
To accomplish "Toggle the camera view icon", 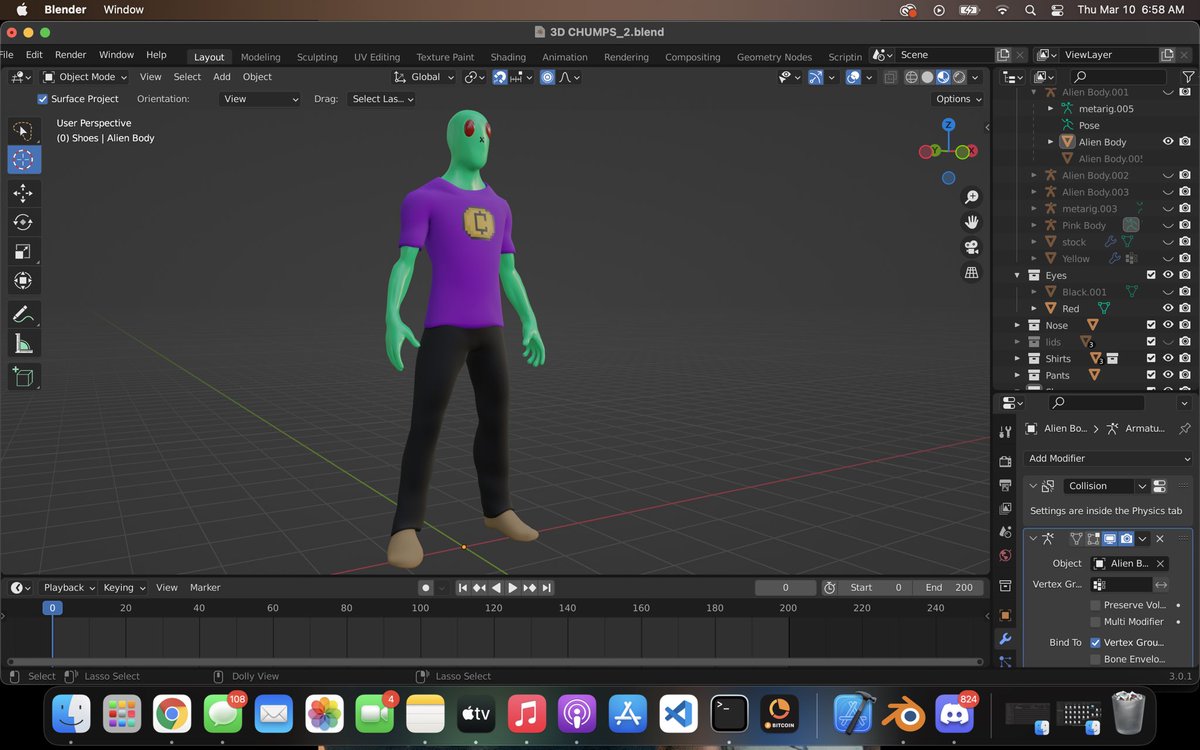I will [x=970, y=247].
